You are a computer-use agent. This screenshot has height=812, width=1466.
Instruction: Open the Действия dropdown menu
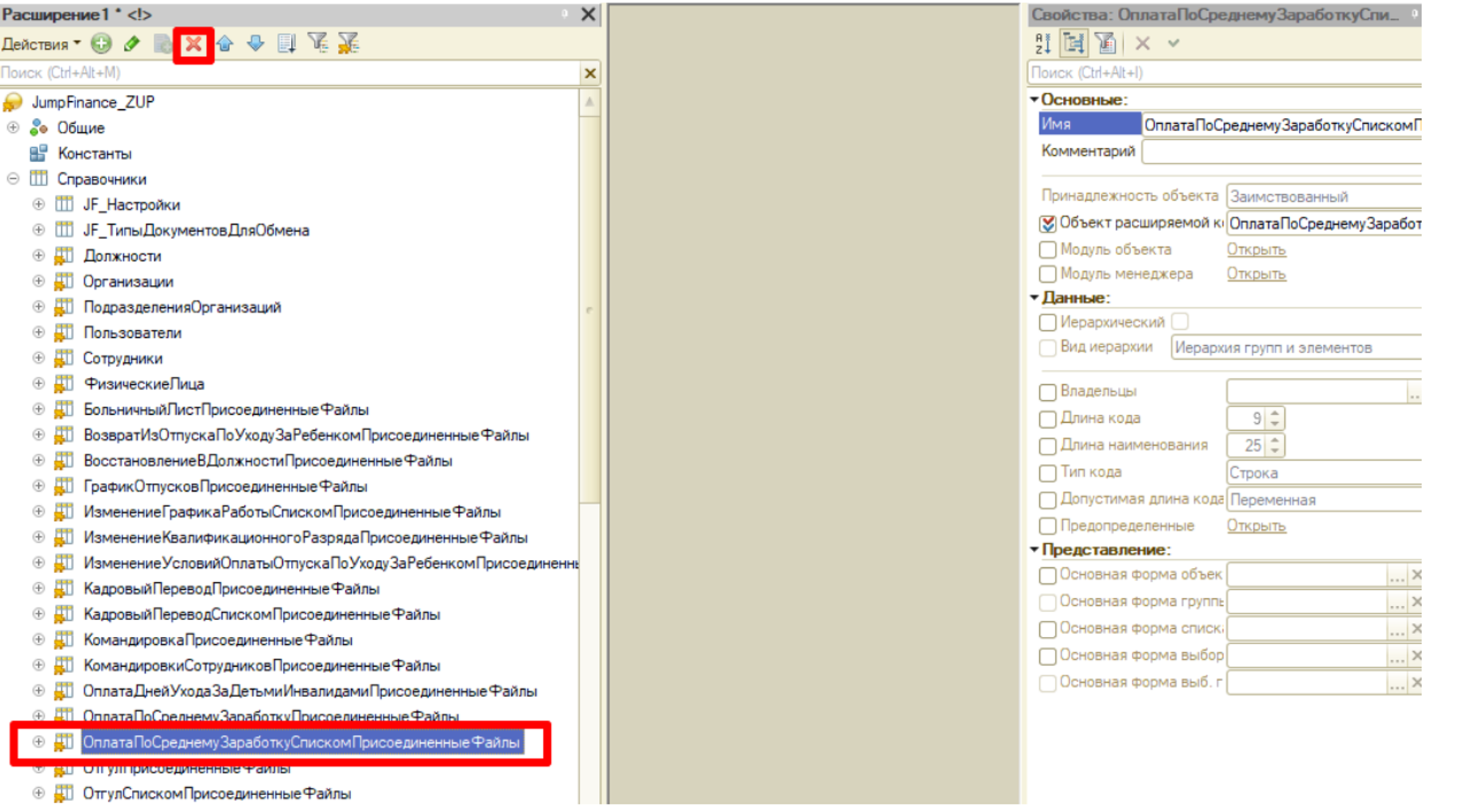(x=40, y=44)
